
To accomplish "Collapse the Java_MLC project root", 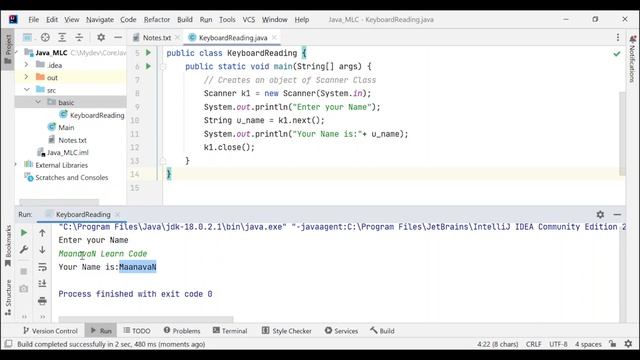I will click(x=16, y=52).
